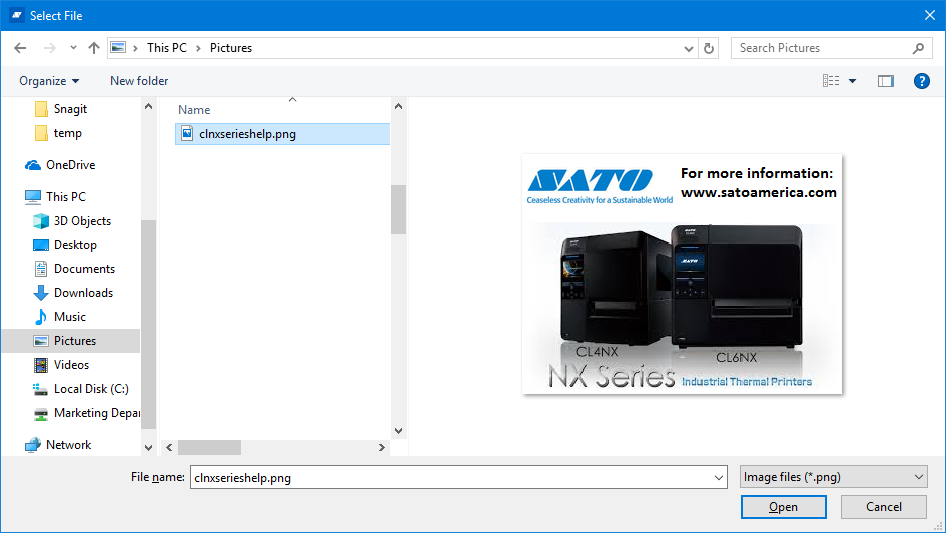Change your view icon

point(831,81)
